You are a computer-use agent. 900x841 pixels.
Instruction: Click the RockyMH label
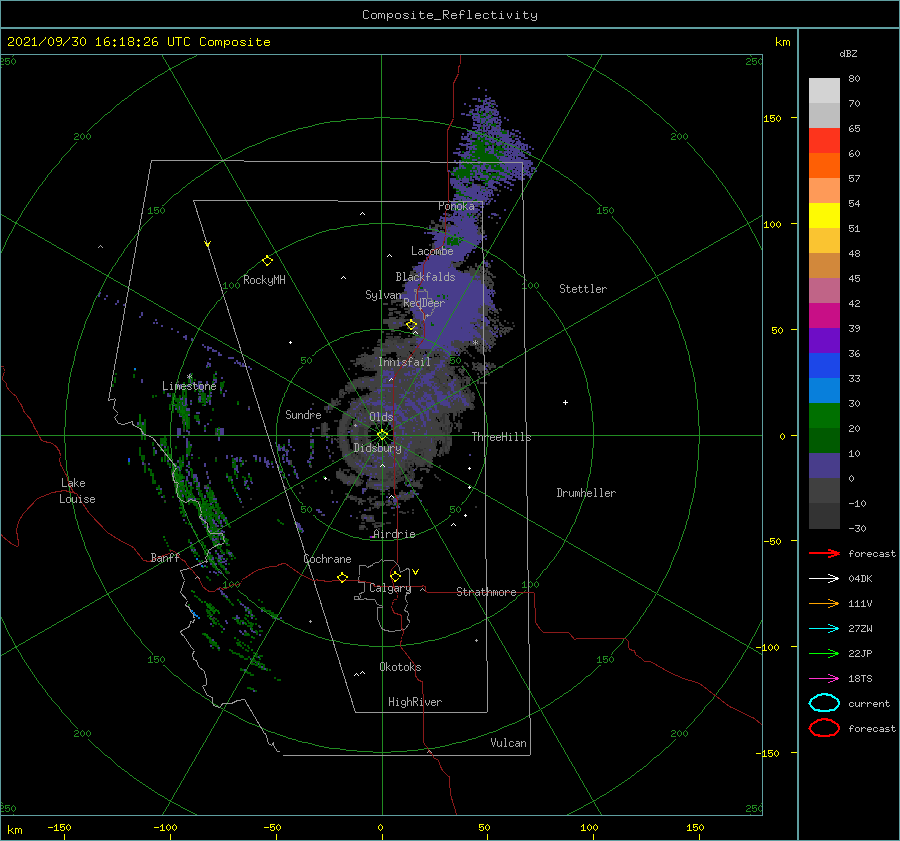pos(264,280)
